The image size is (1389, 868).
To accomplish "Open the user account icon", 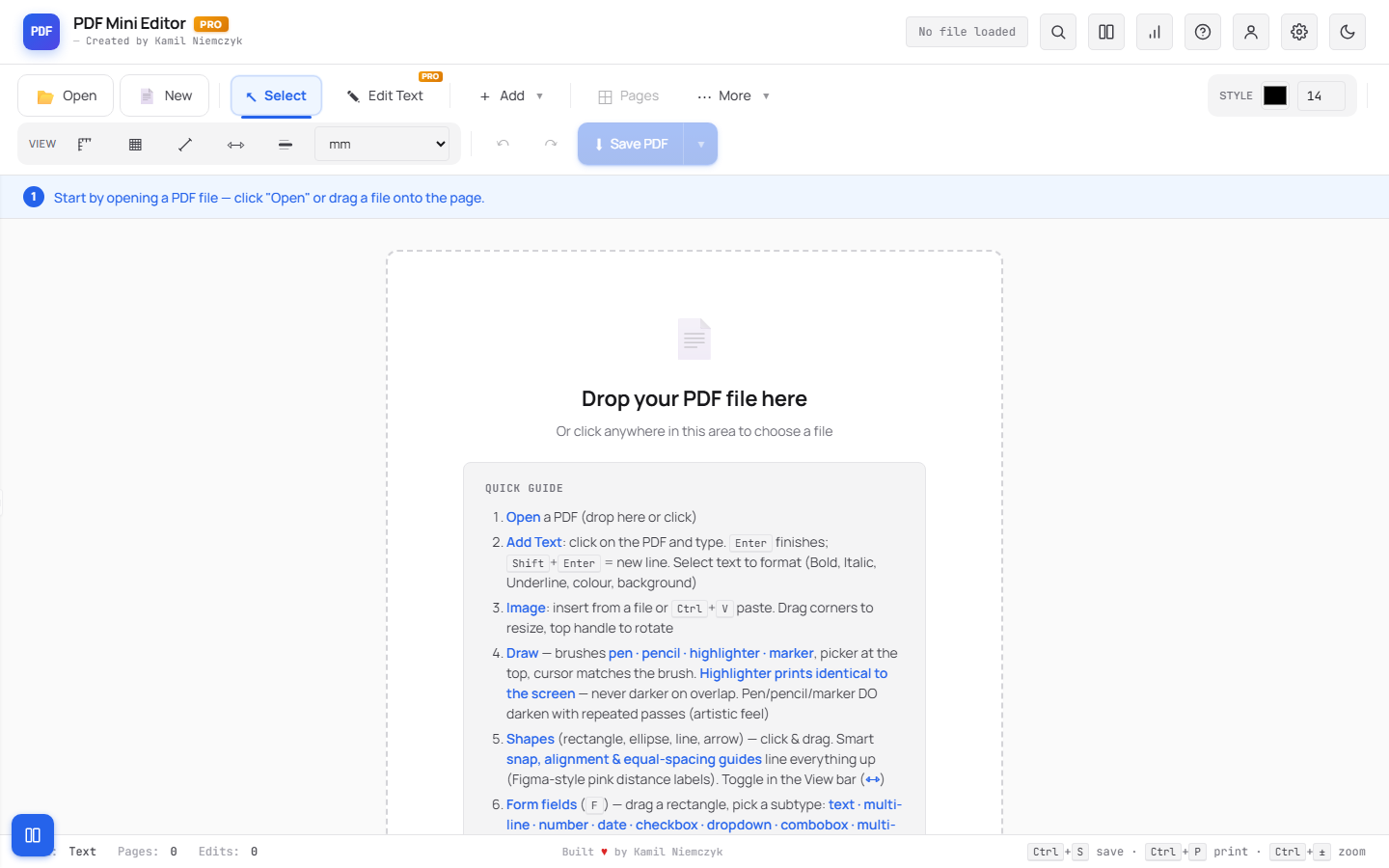I will [1251, 32].
